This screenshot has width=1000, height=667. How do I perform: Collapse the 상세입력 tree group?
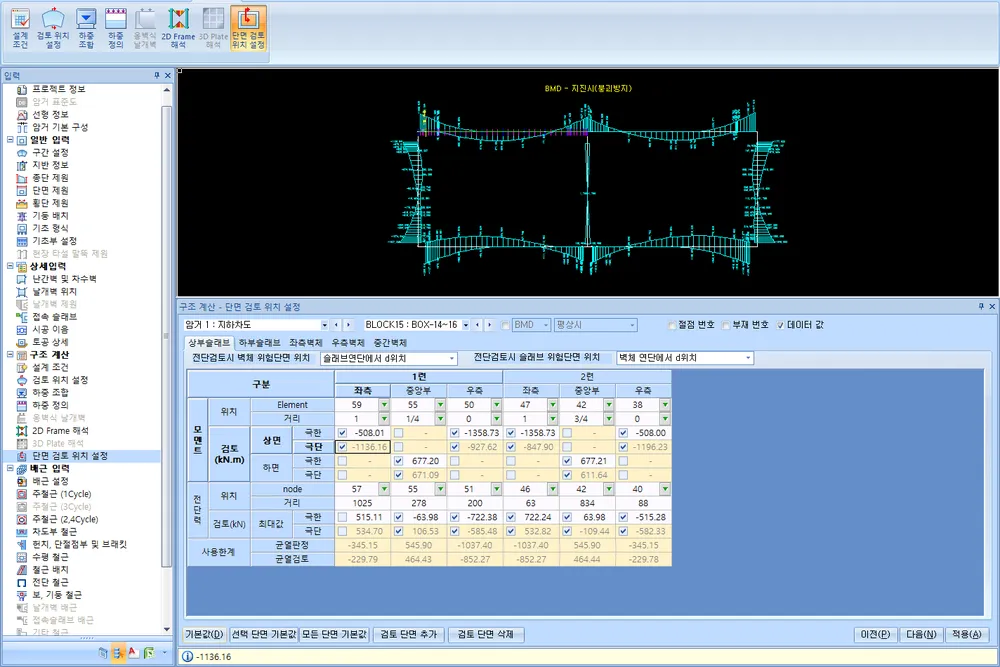click(x=10, y=266)
